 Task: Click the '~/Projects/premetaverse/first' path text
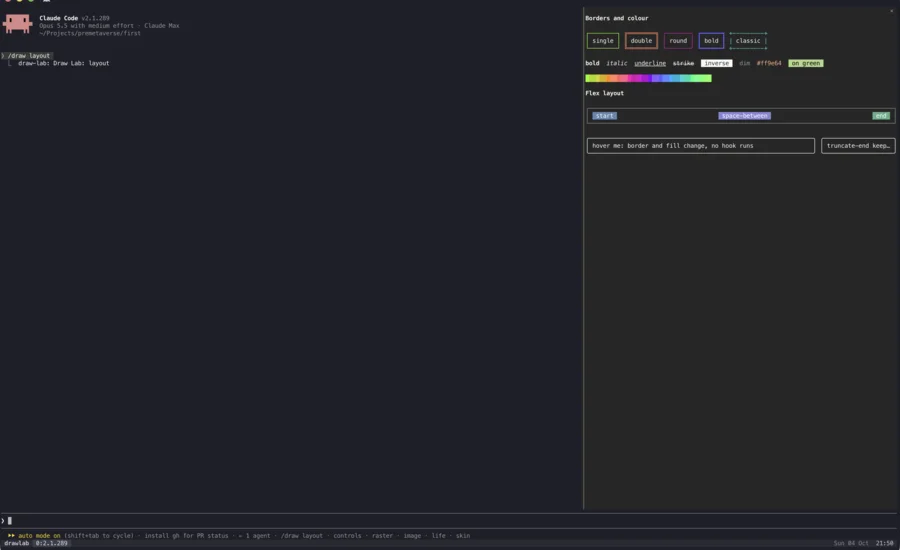coord(90,33)
